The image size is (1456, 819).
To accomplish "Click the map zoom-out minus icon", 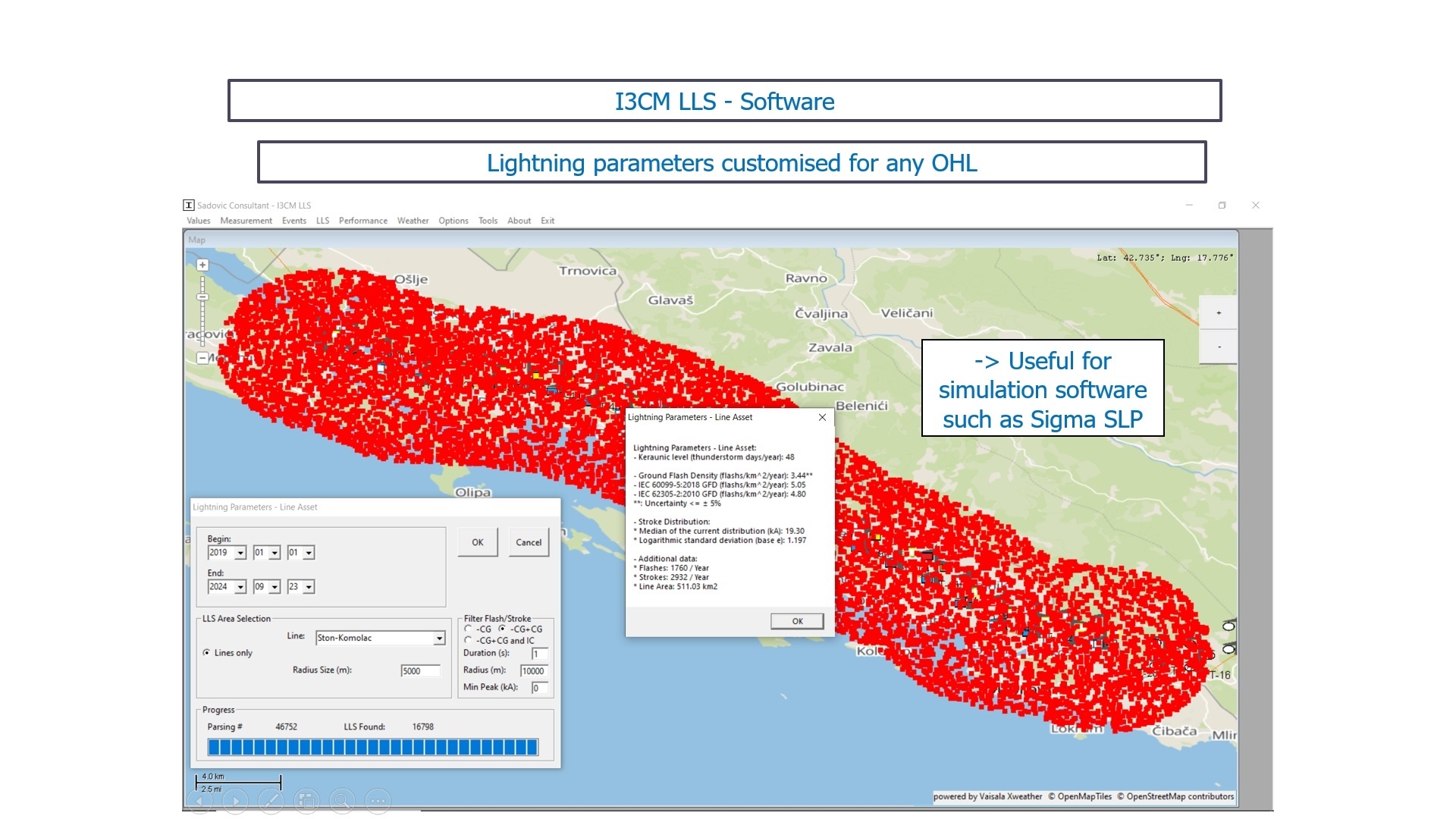I will coord(202,358).
